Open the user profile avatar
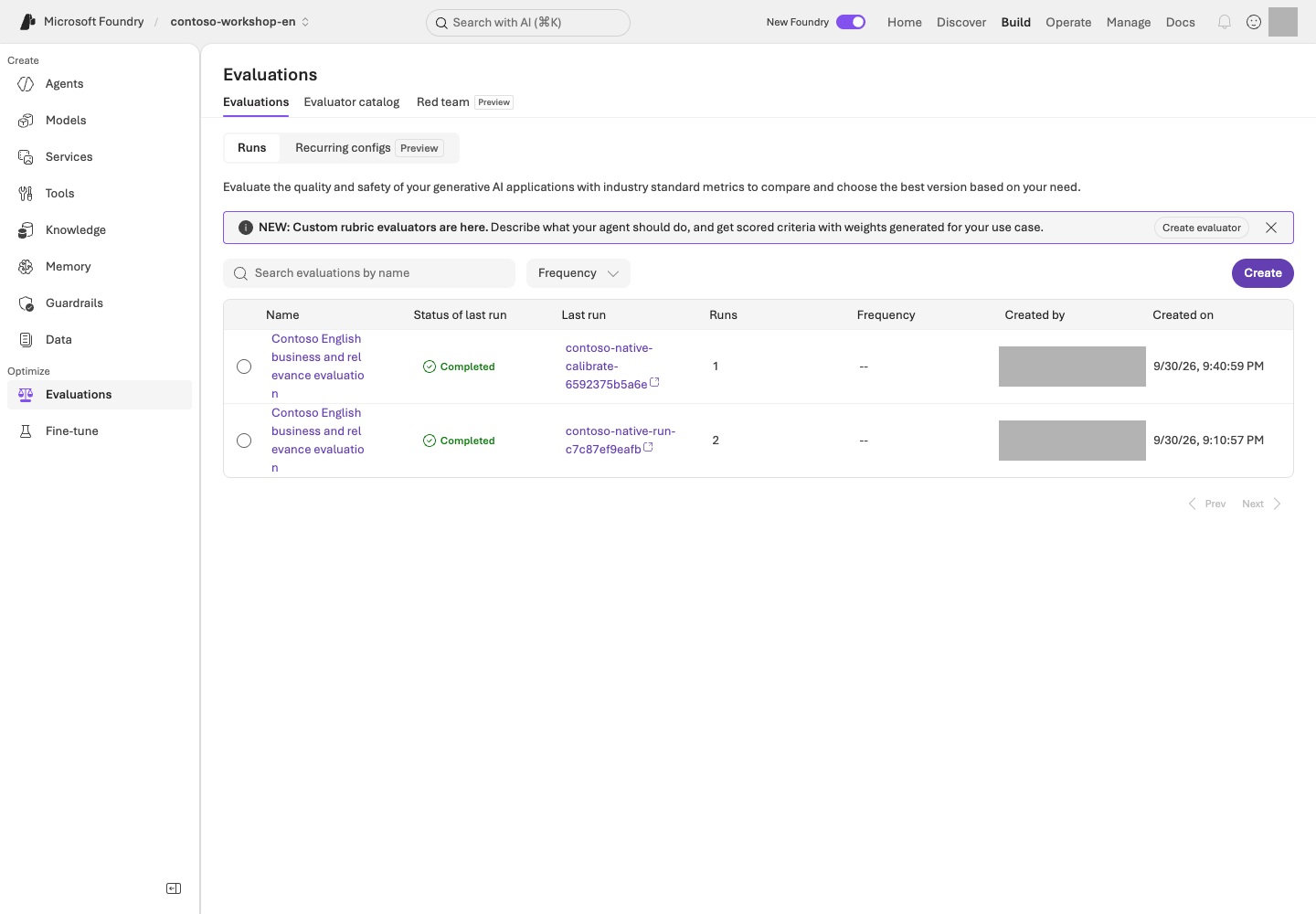The image size is (1316, 914). click(1283, 22)
